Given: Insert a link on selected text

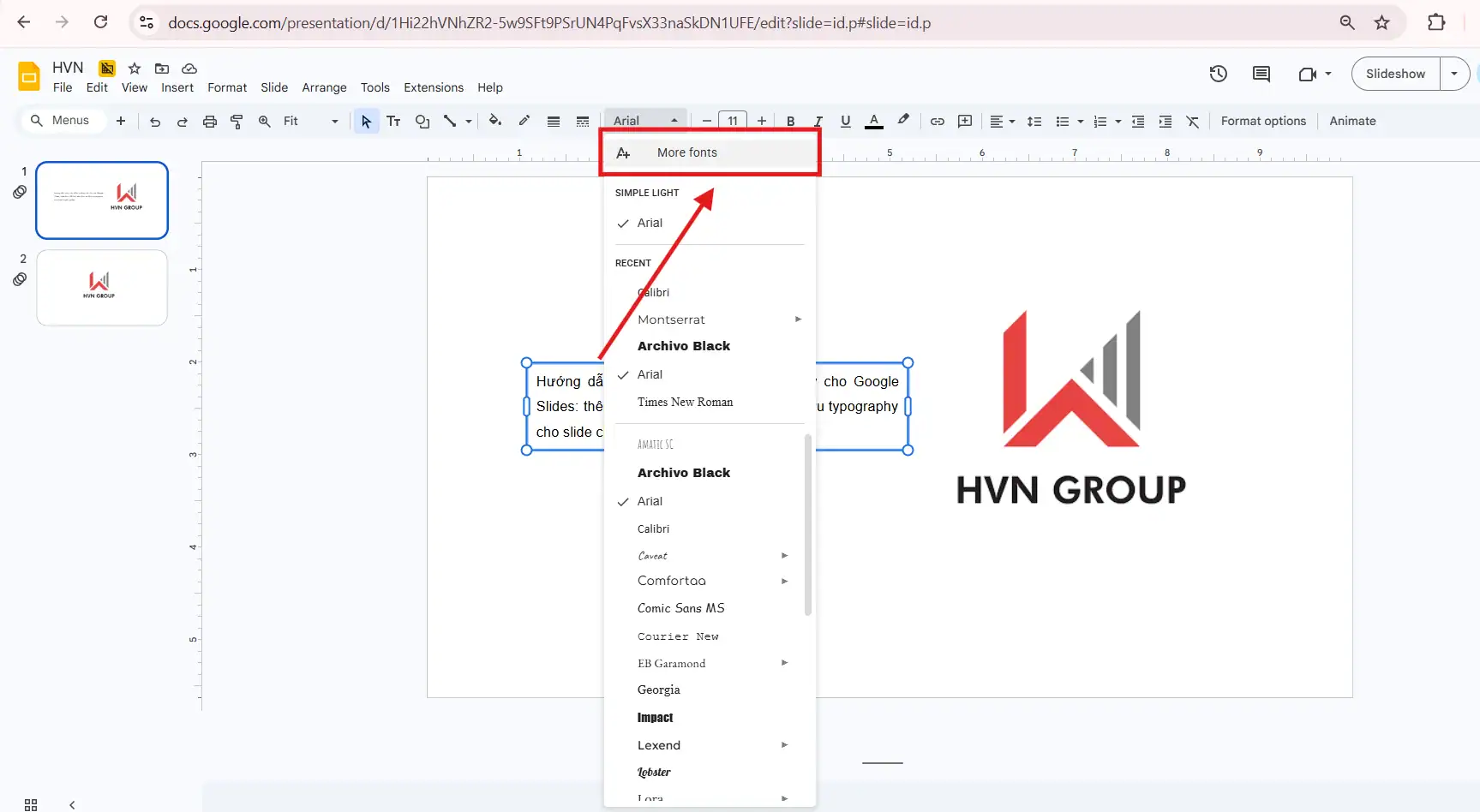Looking at the screenshot, I should click(x=937, y=121).
